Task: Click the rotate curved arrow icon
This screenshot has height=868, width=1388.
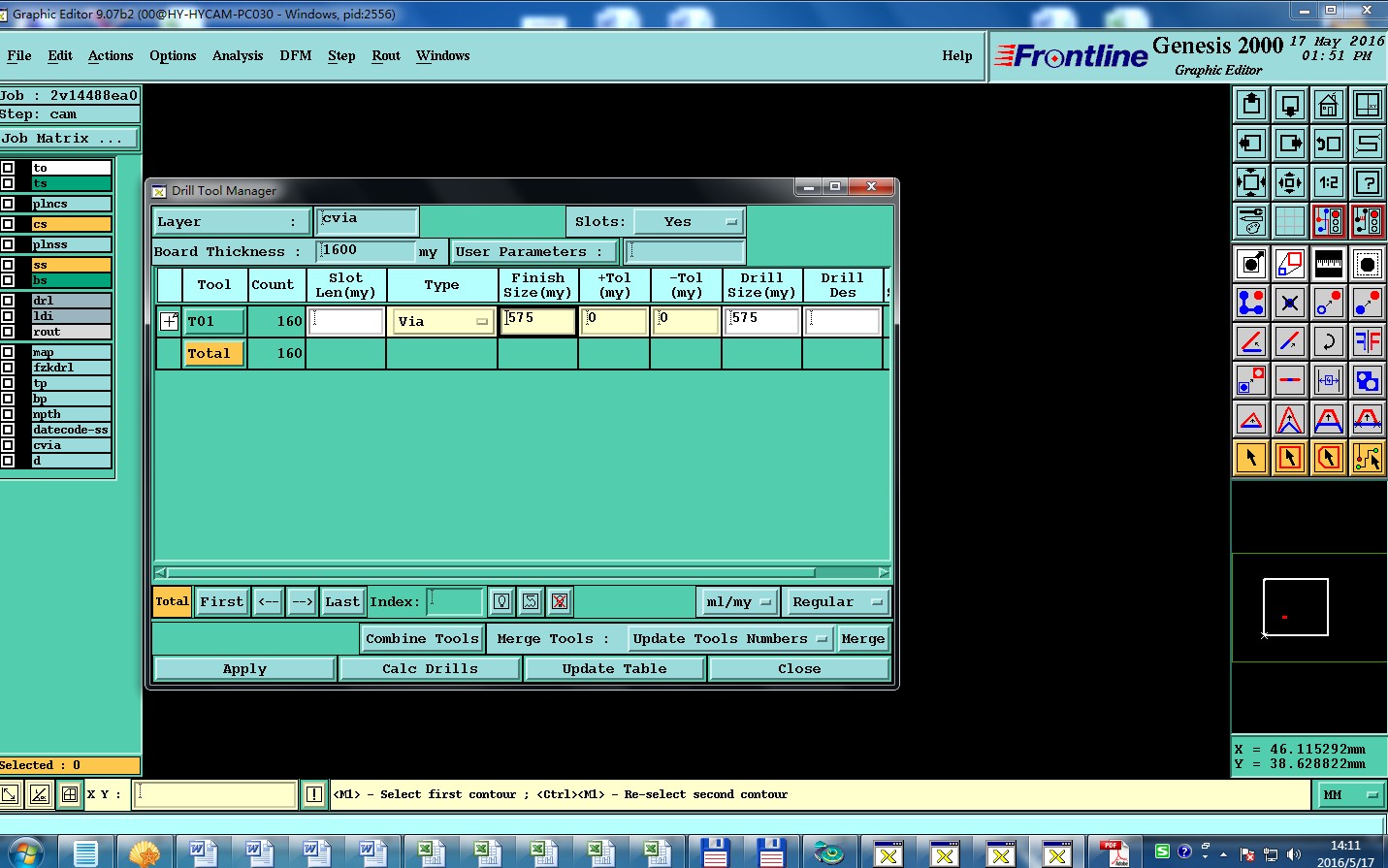Action: click(1329, 341)
